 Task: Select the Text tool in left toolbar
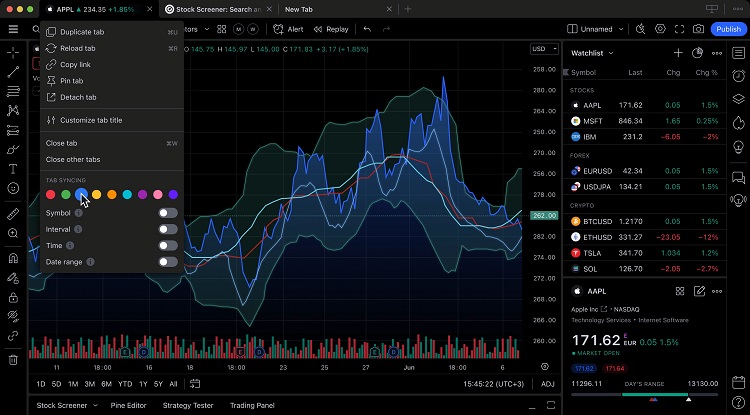(x=13, y=169)
